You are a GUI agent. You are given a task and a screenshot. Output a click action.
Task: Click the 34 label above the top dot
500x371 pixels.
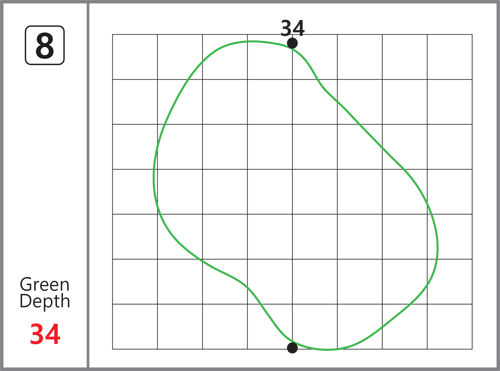293,28
